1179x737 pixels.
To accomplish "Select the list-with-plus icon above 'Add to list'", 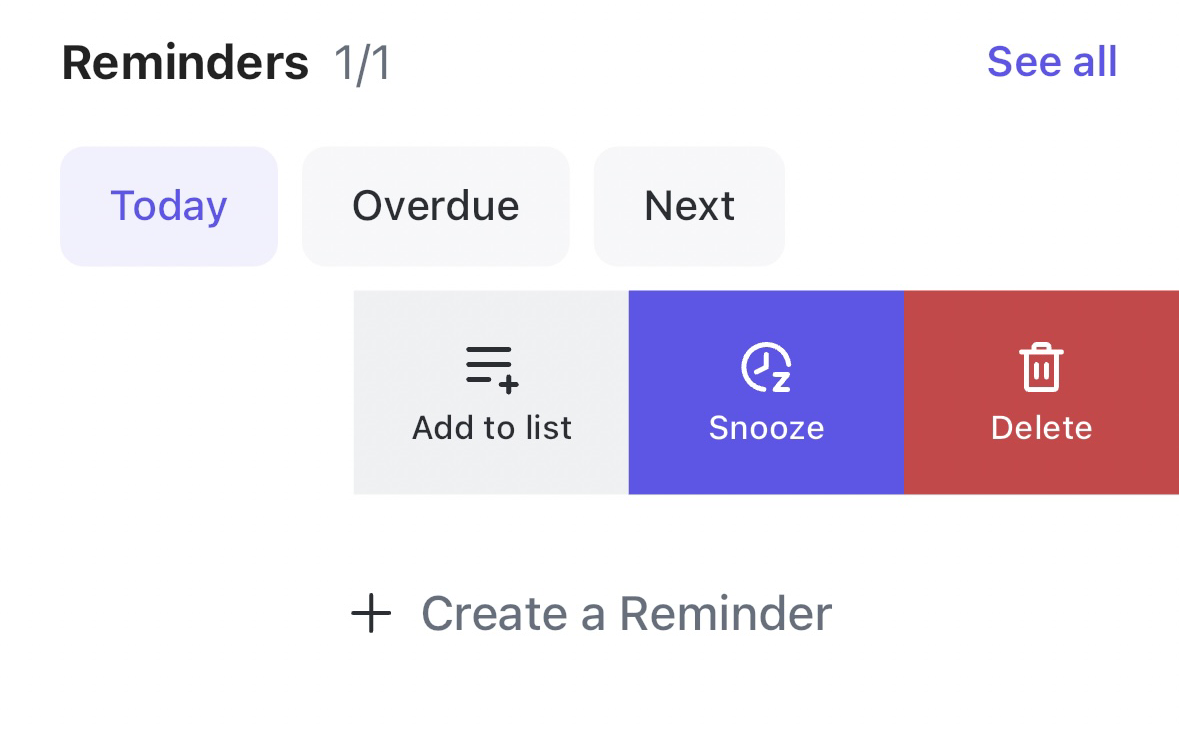I will (491, 367).
